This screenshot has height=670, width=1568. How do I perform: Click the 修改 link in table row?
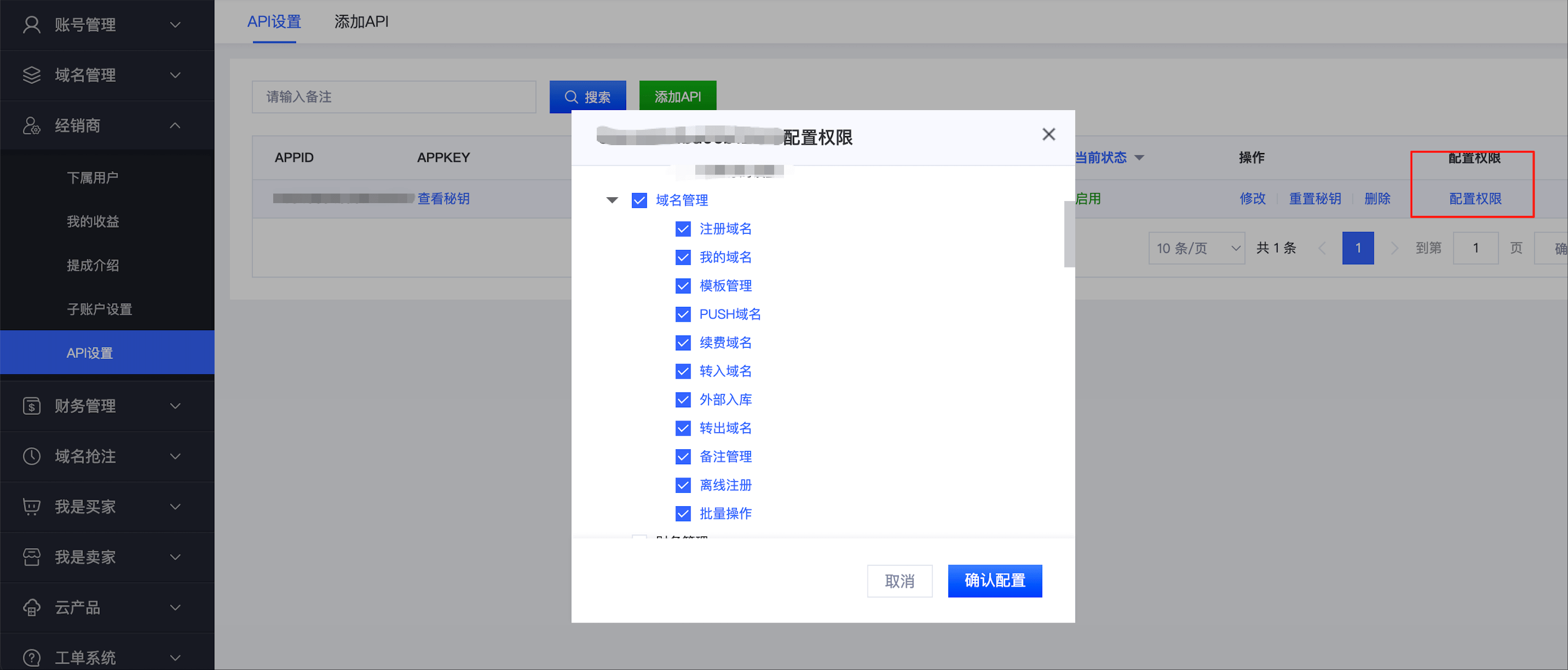[x=1253, y=198]
